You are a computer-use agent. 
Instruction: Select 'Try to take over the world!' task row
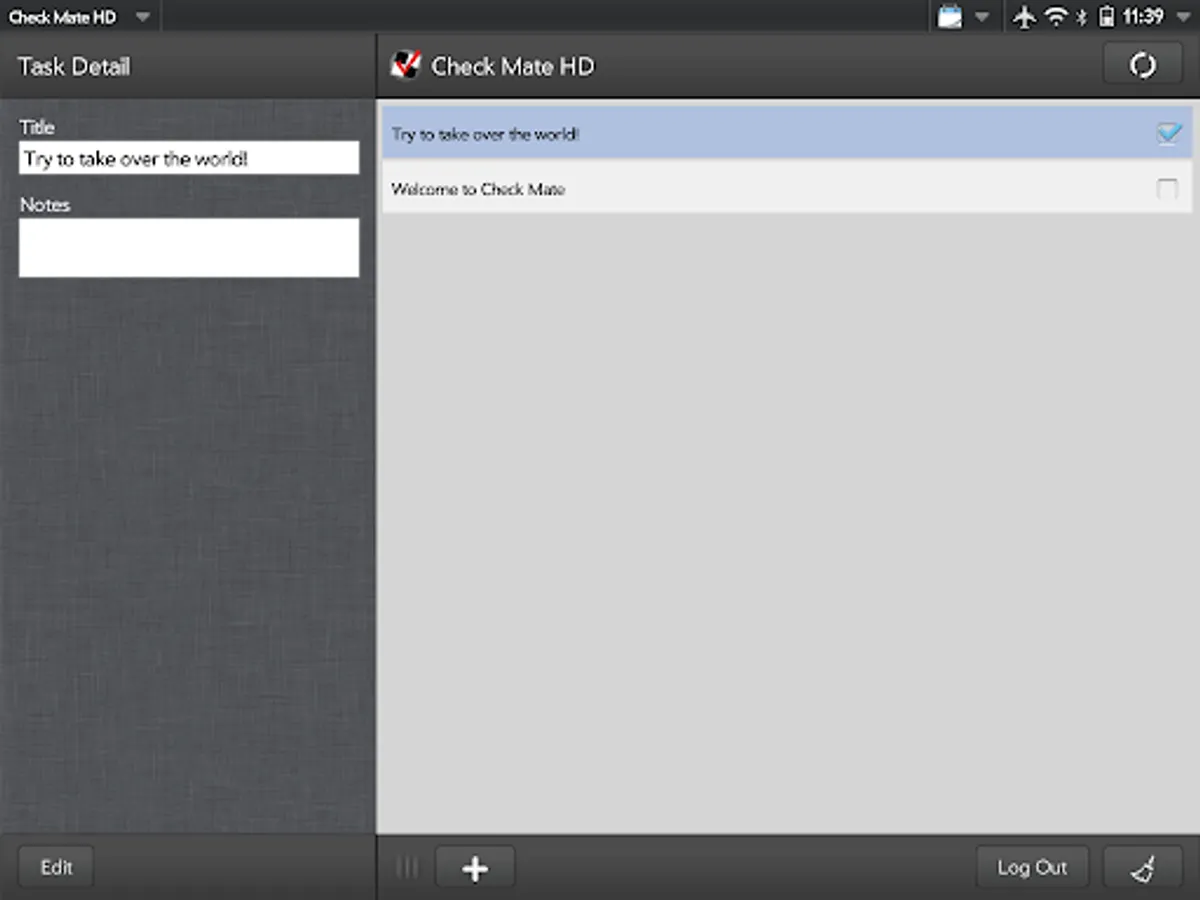787,133
